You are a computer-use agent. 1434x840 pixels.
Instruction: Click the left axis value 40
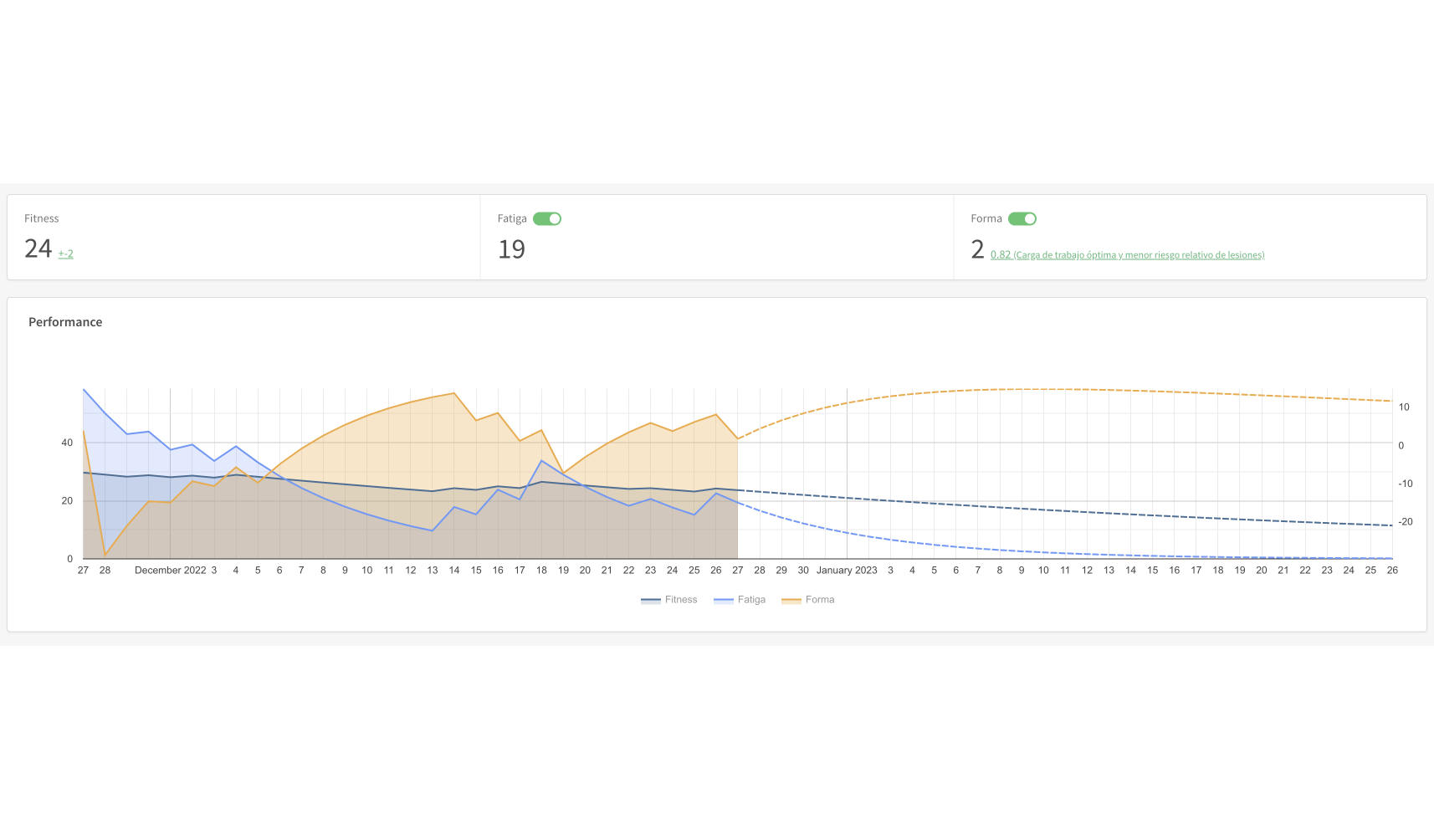point(67,443)
